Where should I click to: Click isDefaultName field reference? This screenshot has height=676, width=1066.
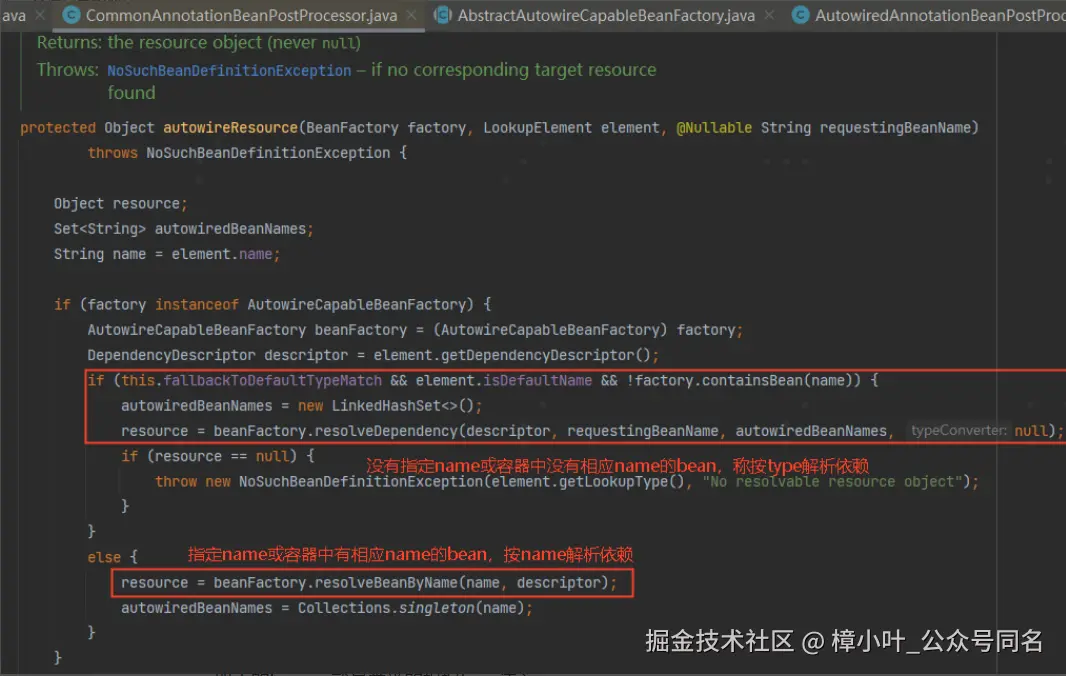[x=537, y=380]
